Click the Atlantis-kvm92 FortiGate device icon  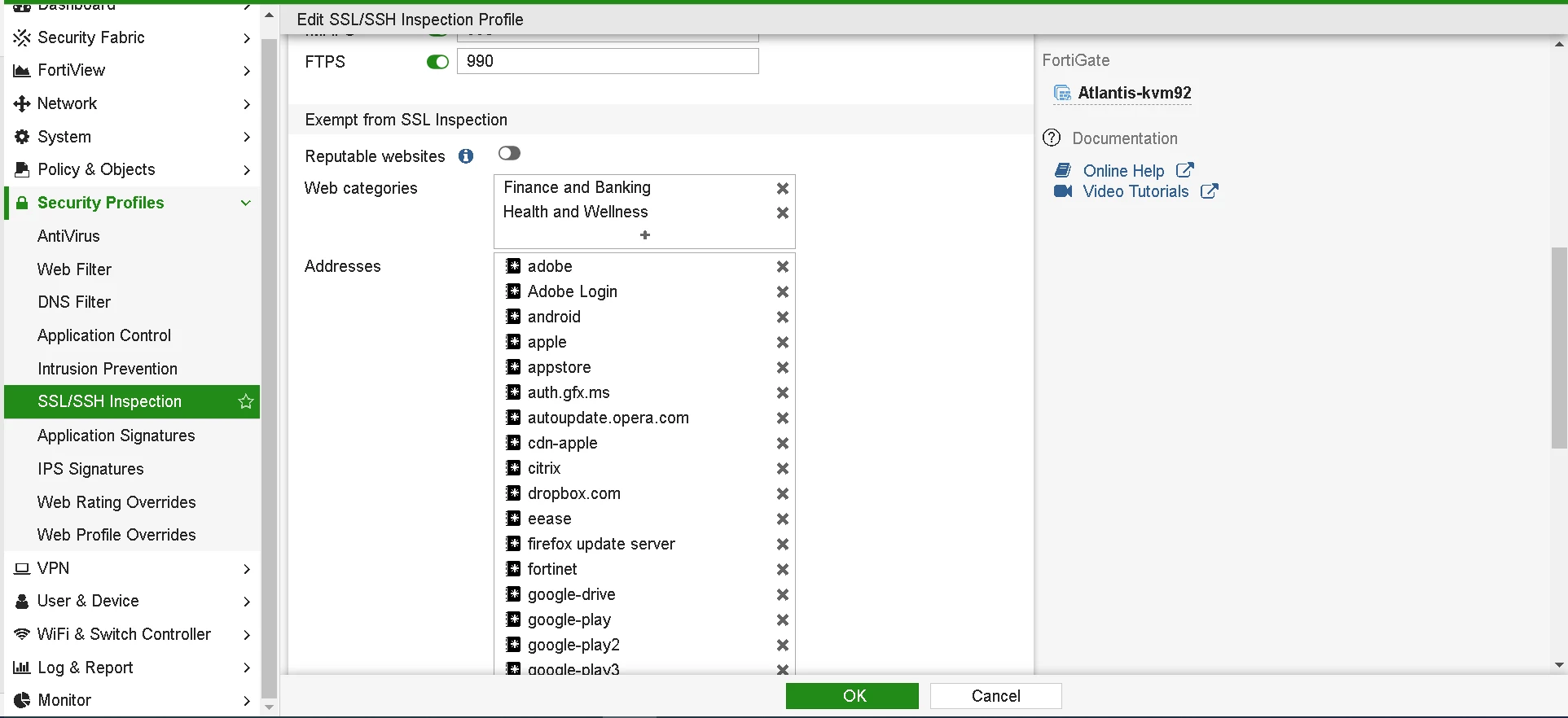1062,93
